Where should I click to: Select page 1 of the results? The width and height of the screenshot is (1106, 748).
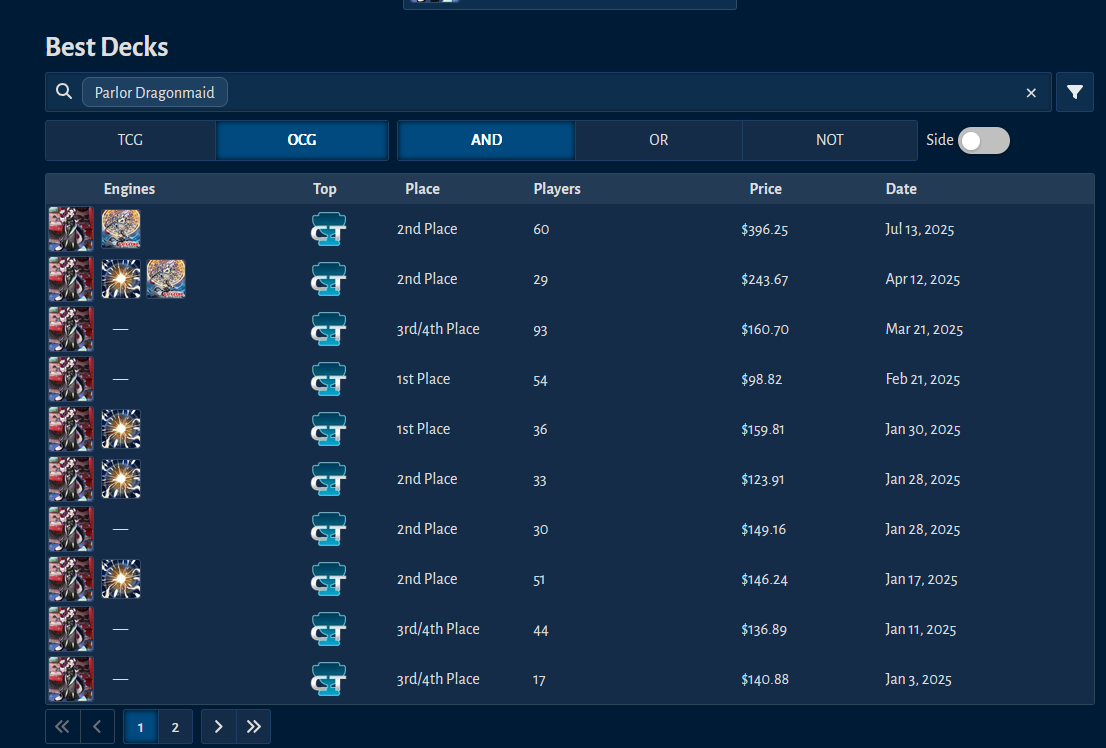click(140, 727)
